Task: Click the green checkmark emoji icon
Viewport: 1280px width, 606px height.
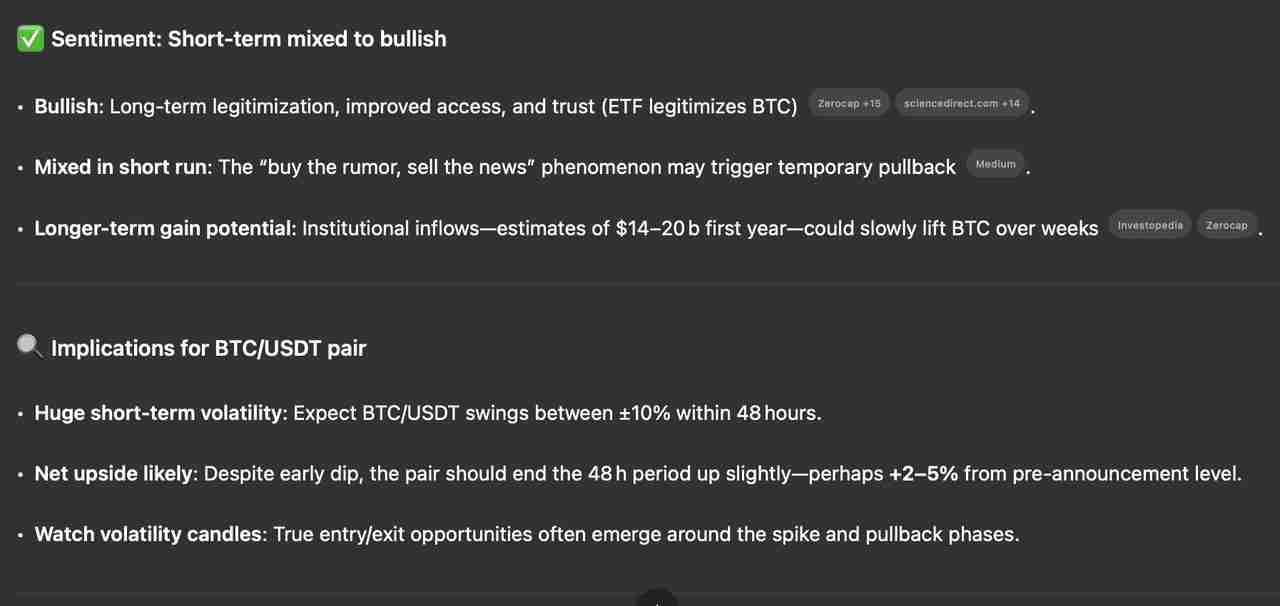Action: coord(30,39)
